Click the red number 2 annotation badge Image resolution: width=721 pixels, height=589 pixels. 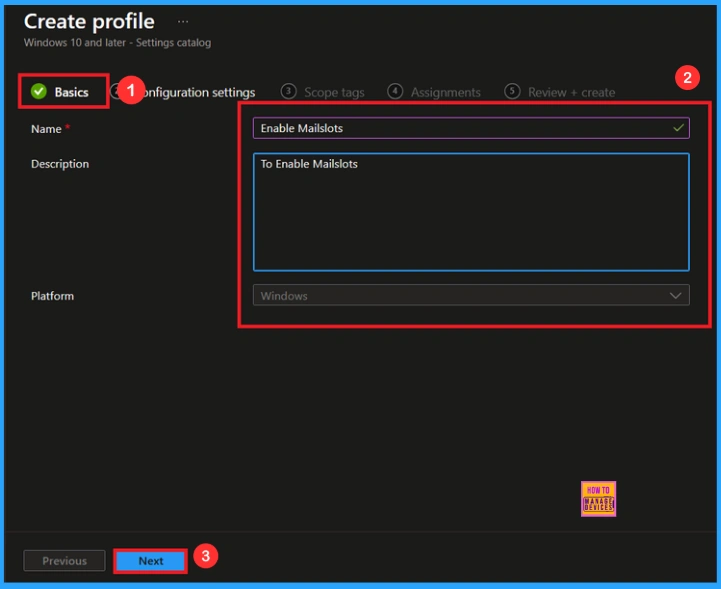pyautogui.click(x=687, y=78)
